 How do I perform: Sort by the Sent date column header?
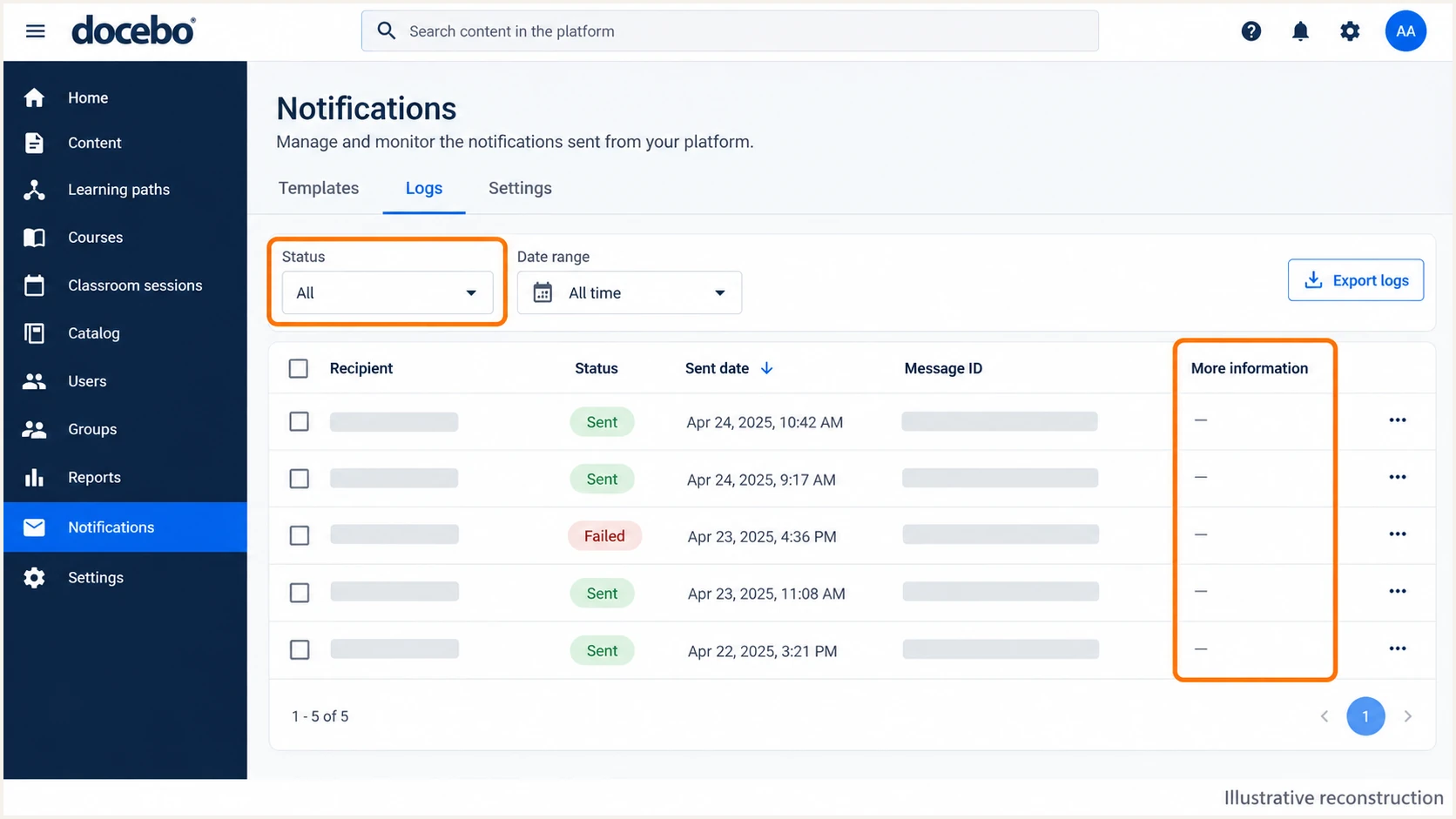tap(729, 368)
